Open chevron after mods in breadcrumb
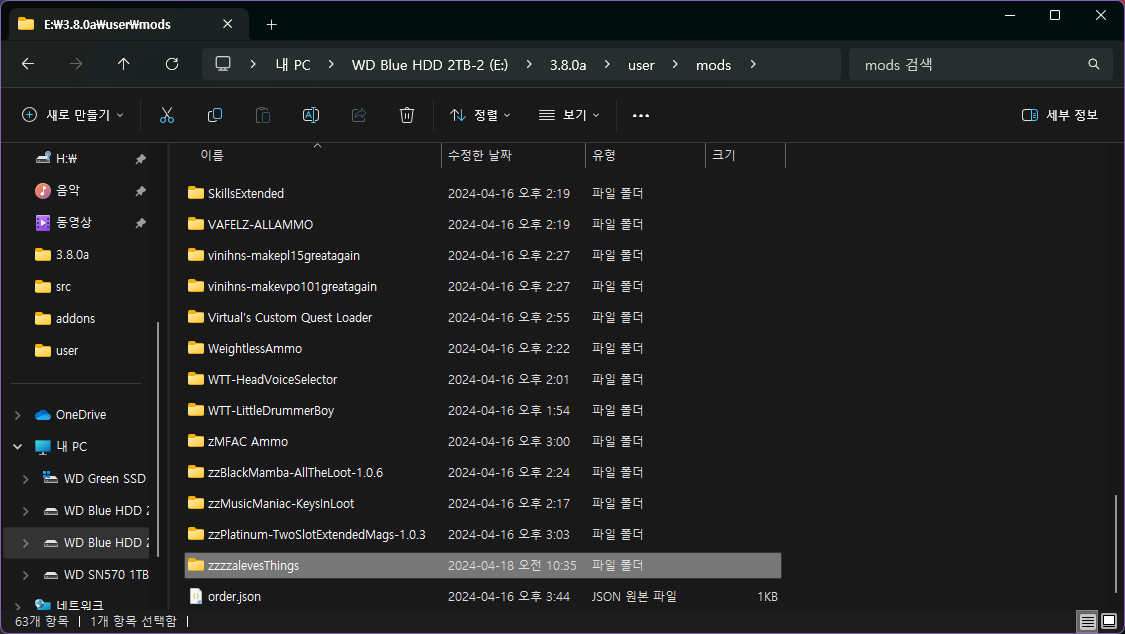The image size is (1125, 634). (753, 64)
